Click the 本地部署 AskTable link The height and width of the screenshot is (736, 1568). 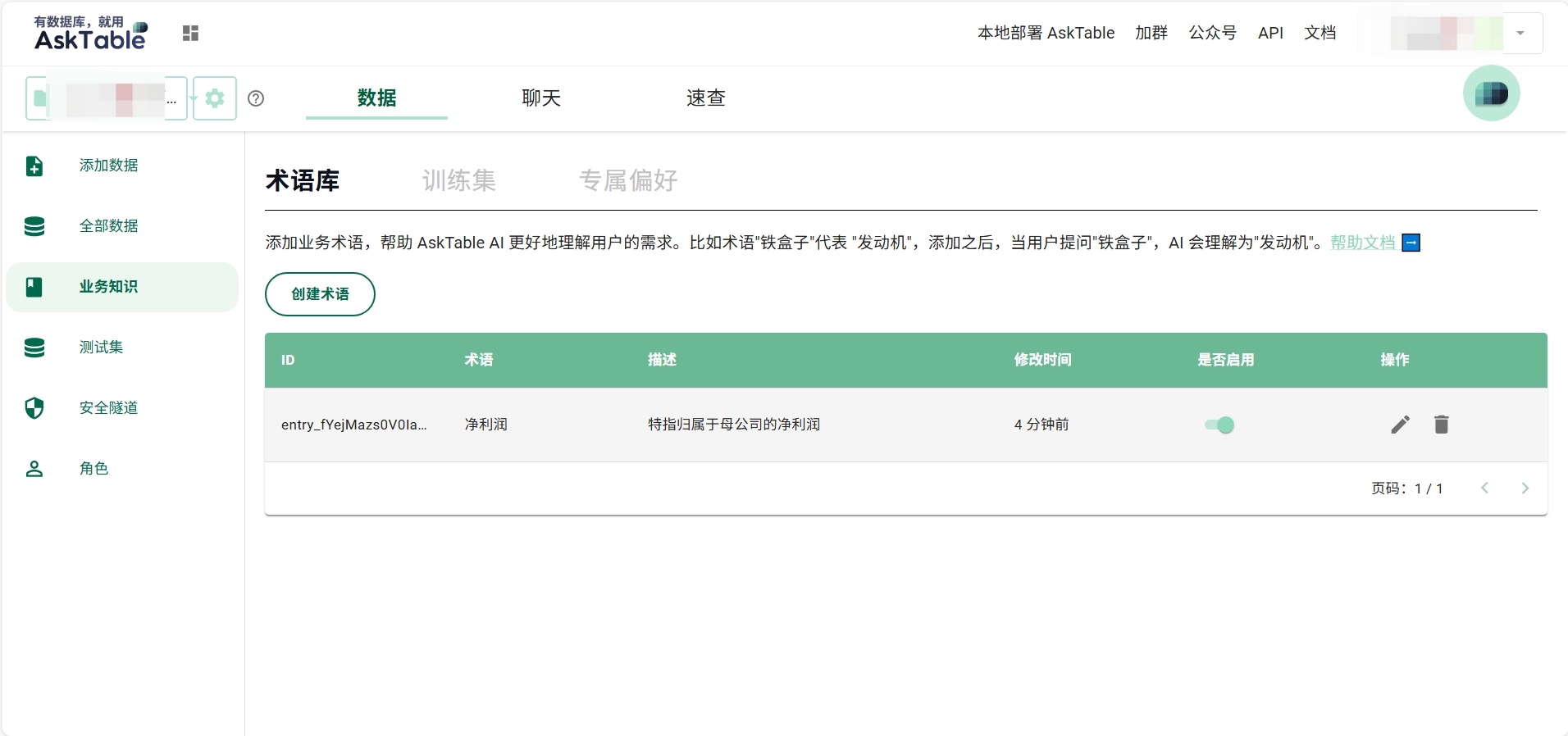1046,33
